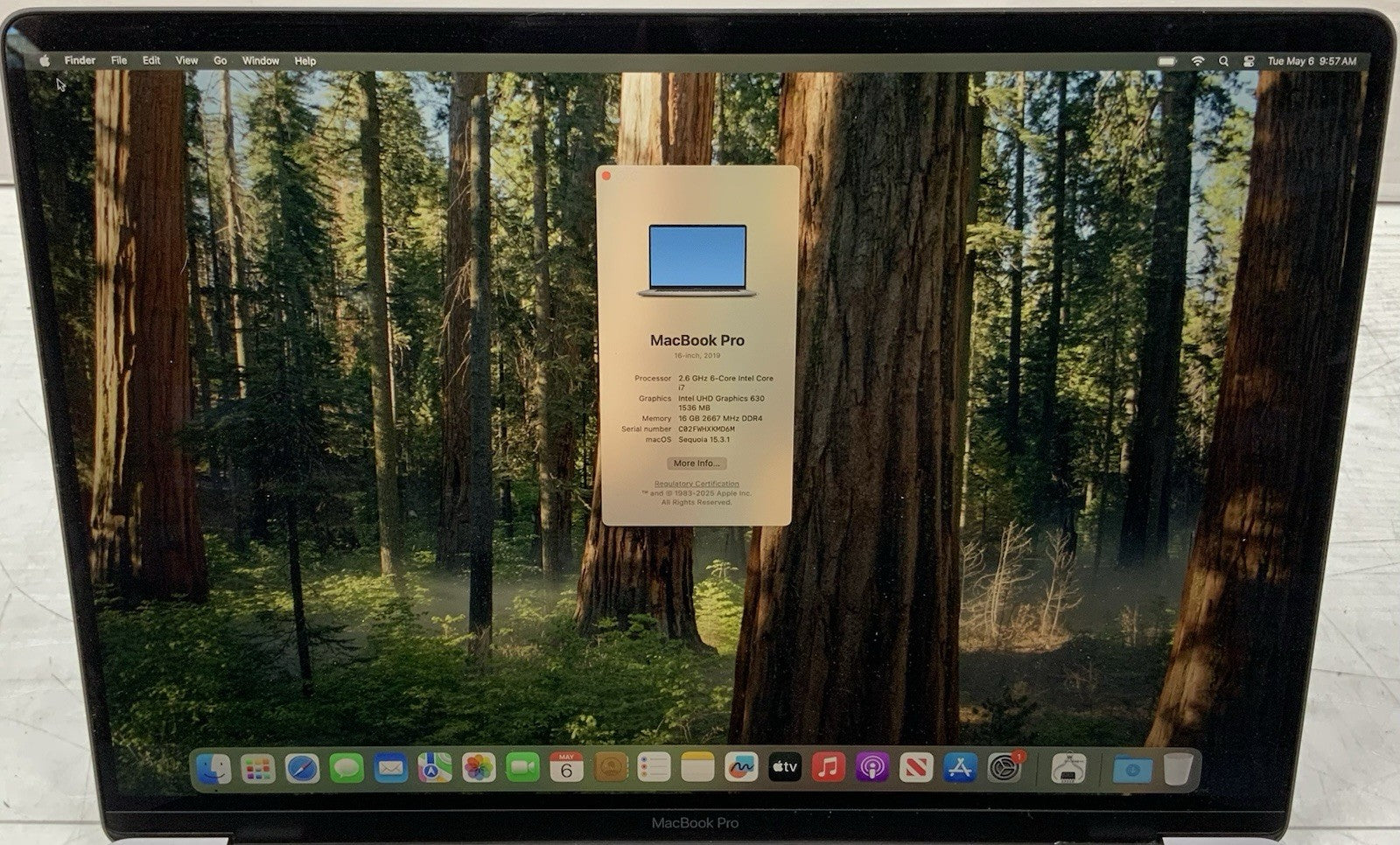Click the "2.6 GHz 6-Core Intel Core" value
Image resolution: width=1400 pixels, height=845 pixels.
point(725,378)
